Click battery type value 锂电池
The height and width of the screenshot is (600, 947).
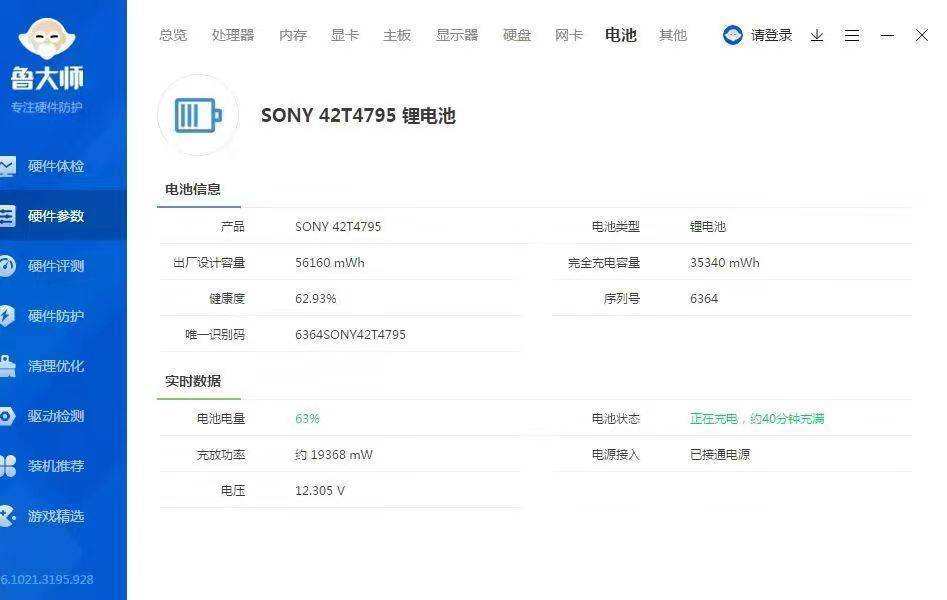tap(708, 227)
